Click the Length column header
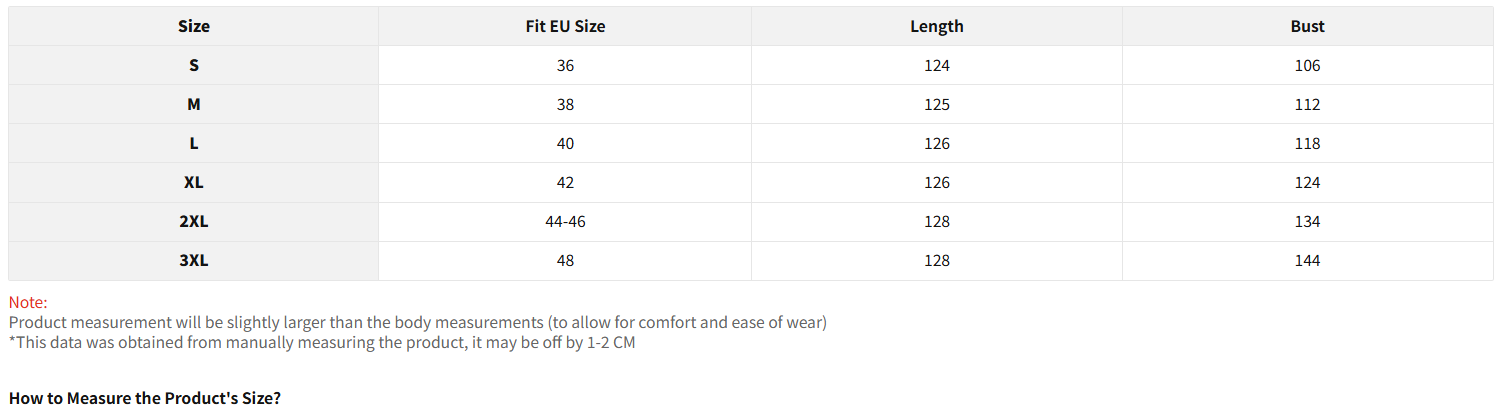The width and height of the screenshot is (1499, 415). (x=937, y=26)
